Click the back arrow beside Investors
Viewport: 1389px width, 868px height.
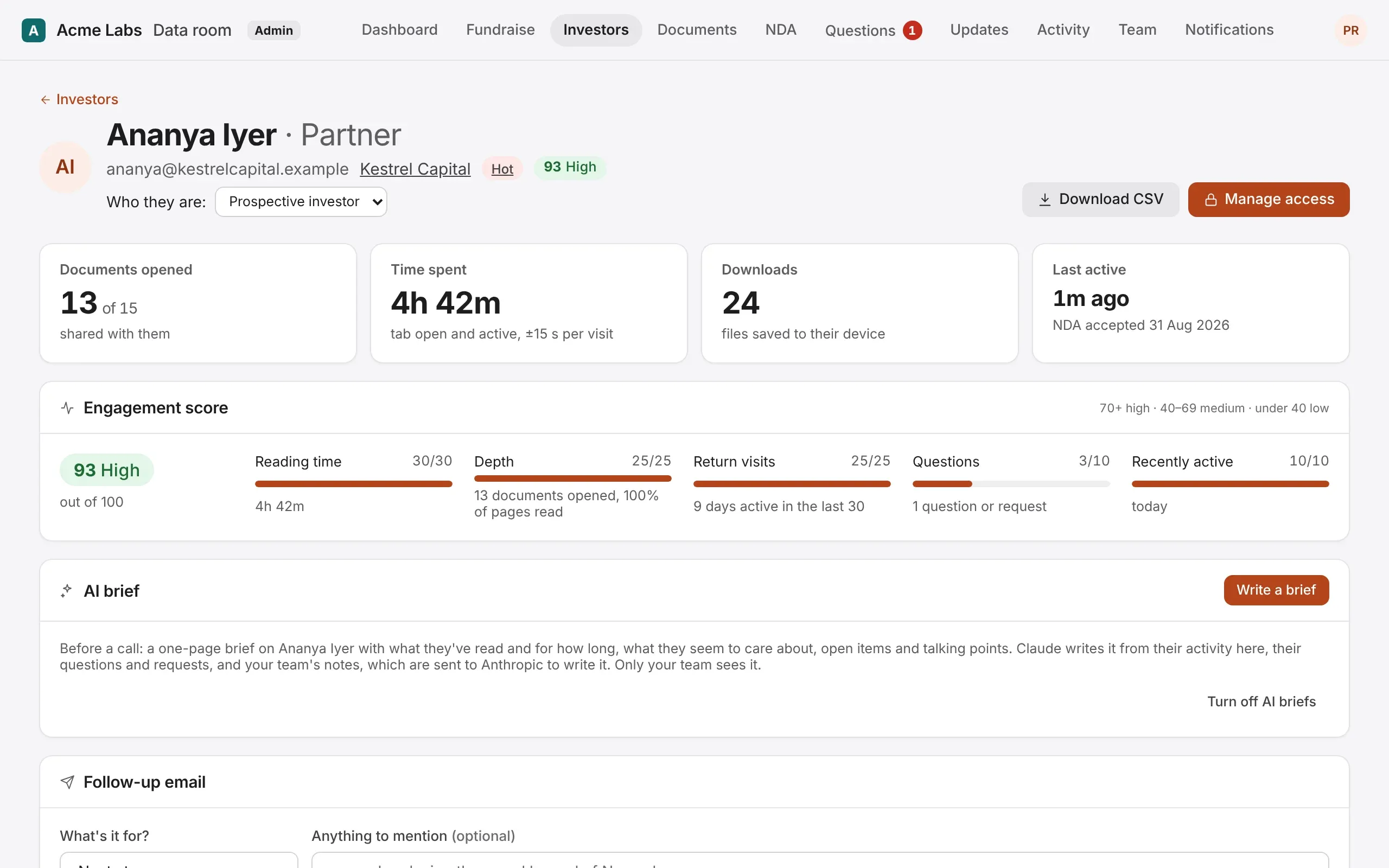click(46, 100)
